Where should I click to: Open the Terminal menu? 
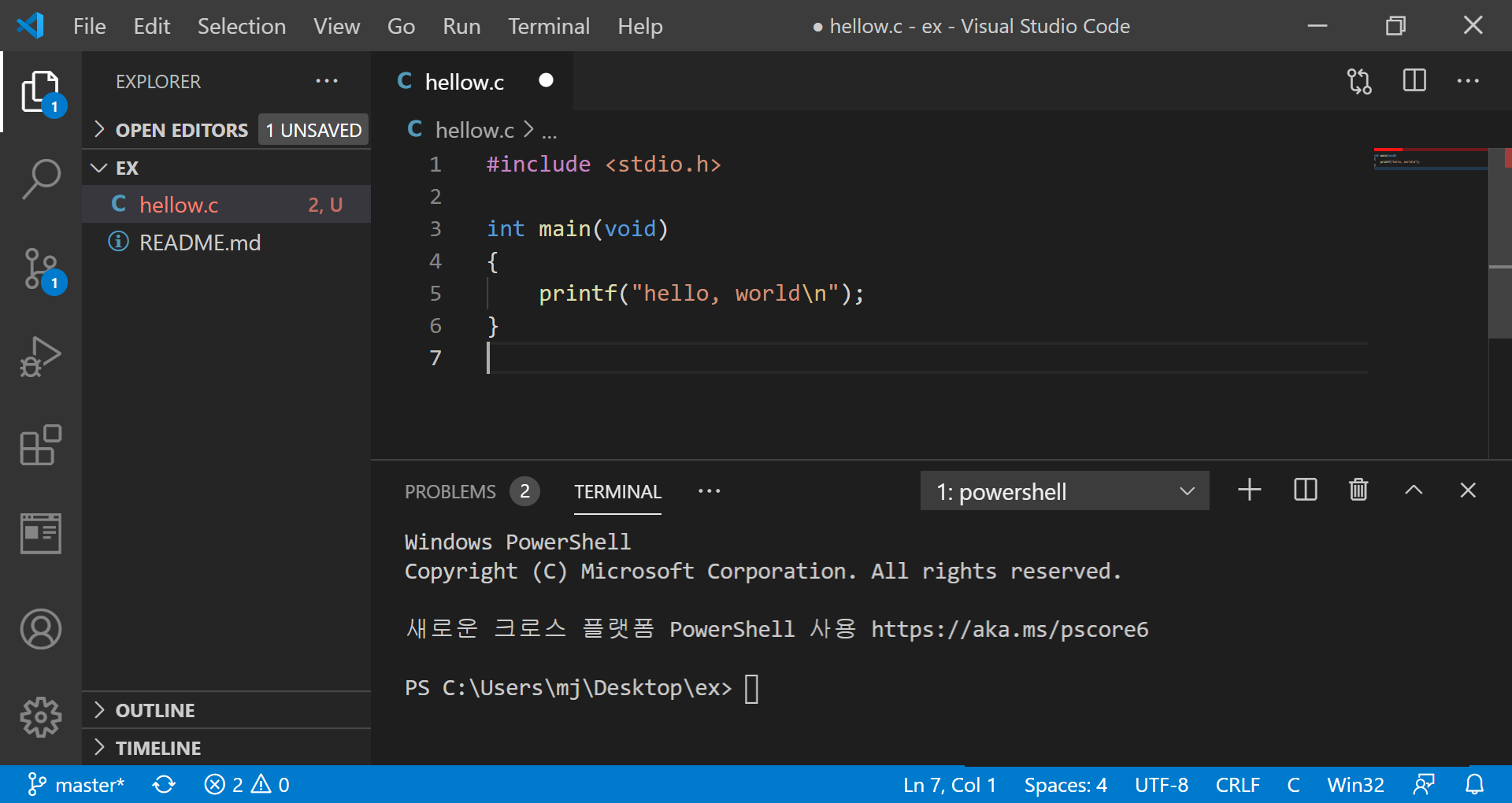pos(549,26)
